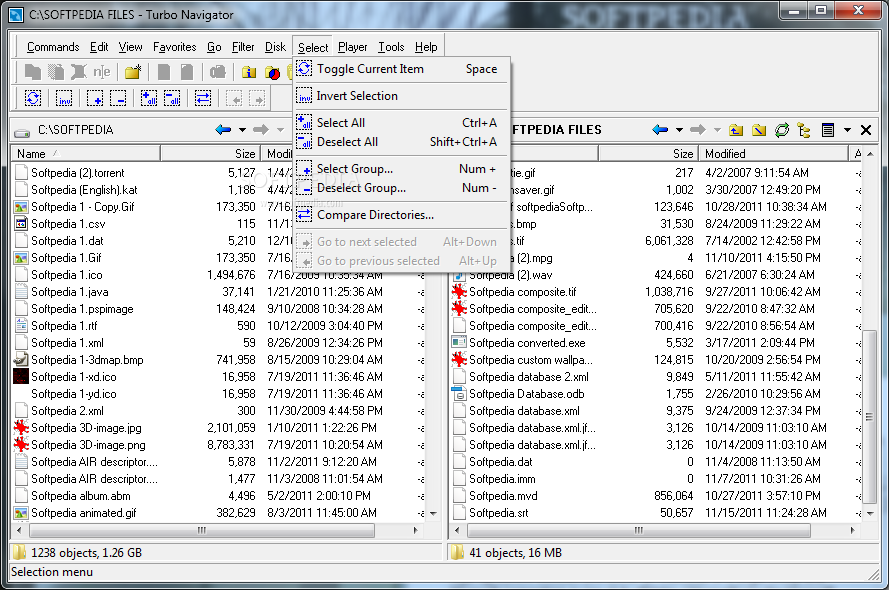The height and width of the screenshot is (590, 889).
Task: Choose Select All in the Select menu
Action: (x=401, y=122)
